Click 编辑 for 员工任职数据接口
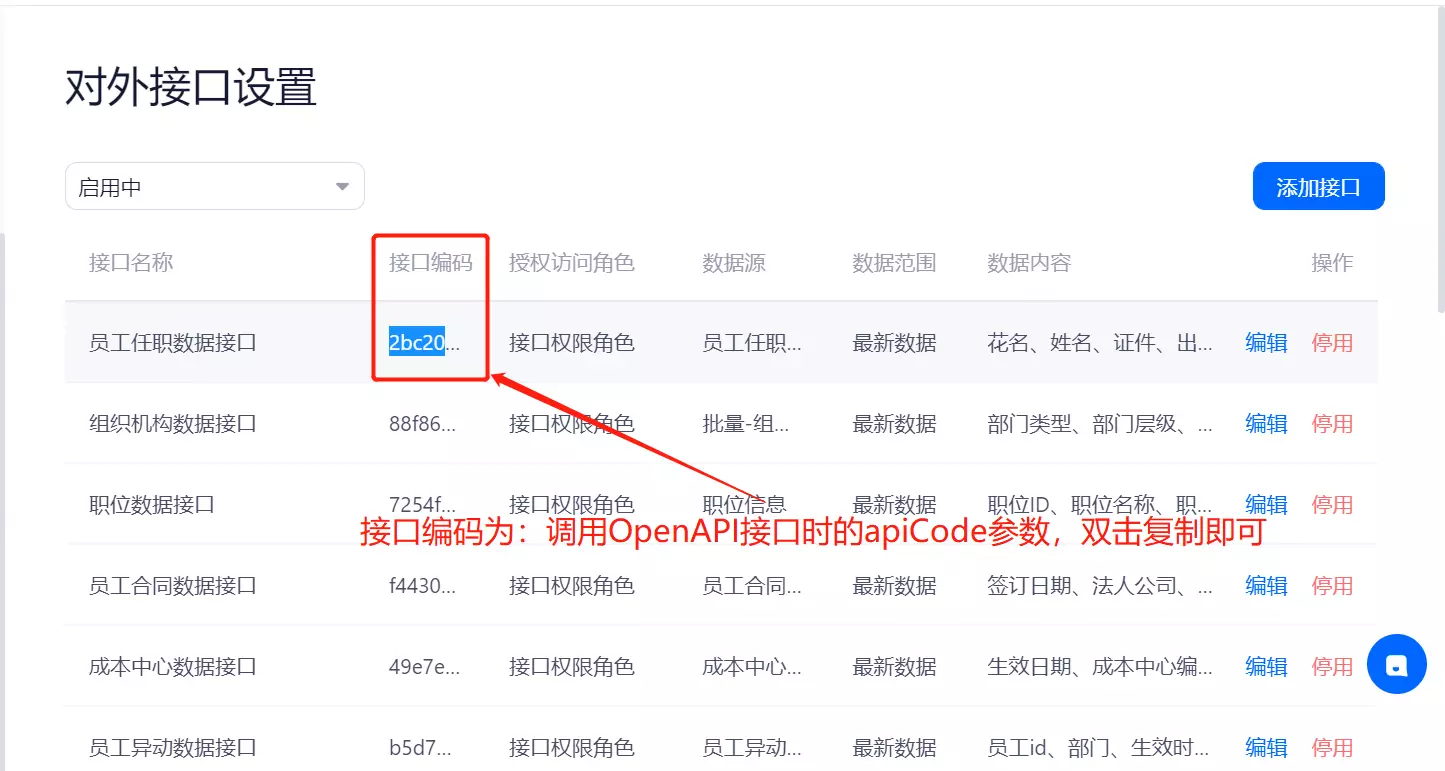The height and width of the screenshot is (771, 1445). pyautogui.click(x=1266, y=343)
